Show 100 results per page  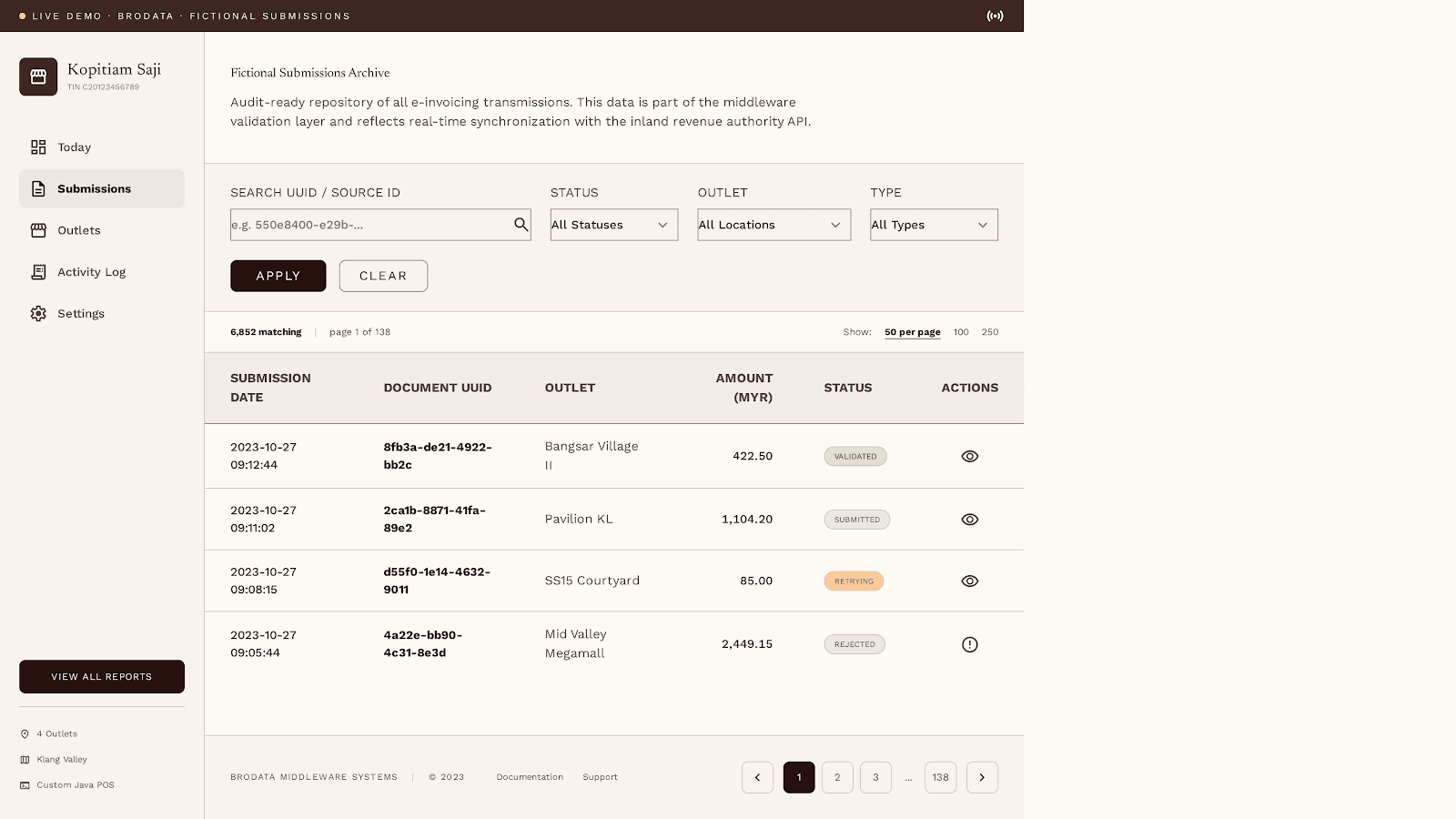[x=961, y=332]
